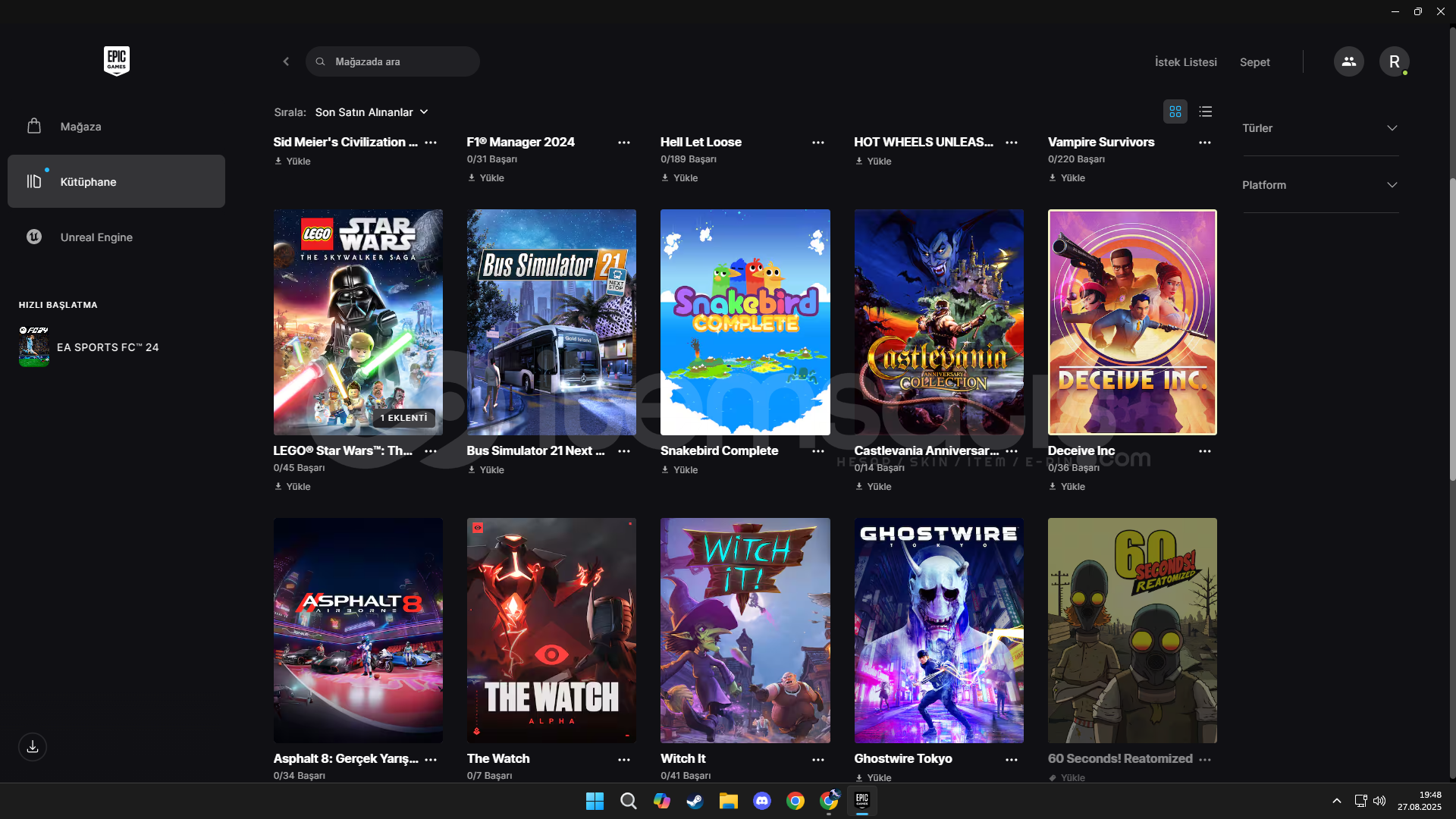Open the Epic Games logo home
This screenshot has height=819, width=1456.
pyautogui.click(x=117, y=61)
